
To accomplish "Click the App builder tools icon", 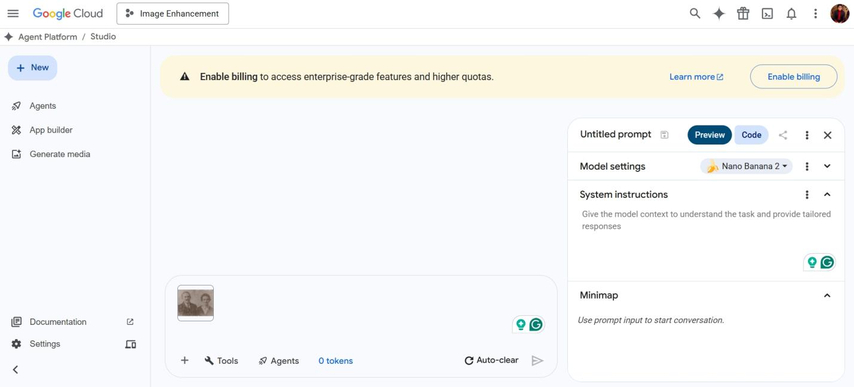I will coord(16,130).
